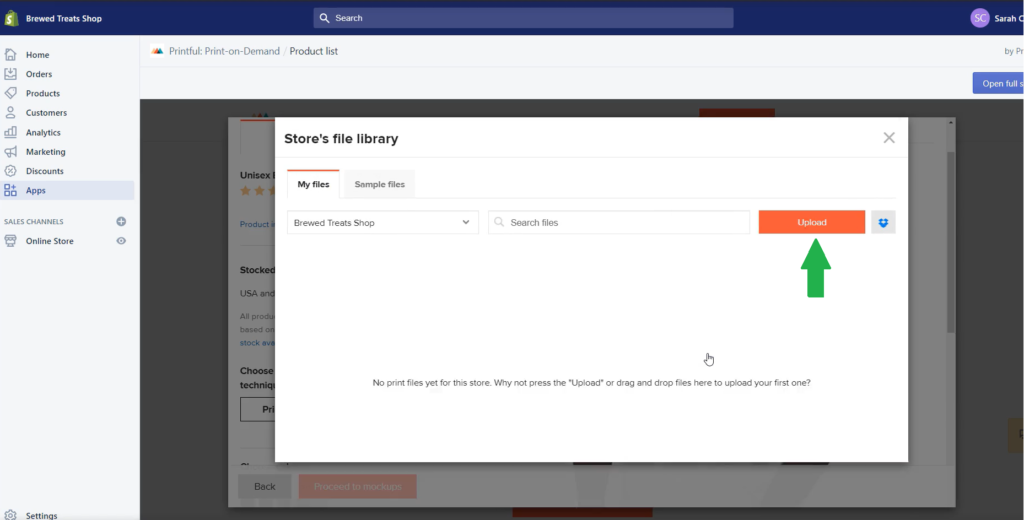The height and width of the screenshot is (520, 1024).
Task: Click Proceed to mockups button
Action: click(x=358, y=487)
